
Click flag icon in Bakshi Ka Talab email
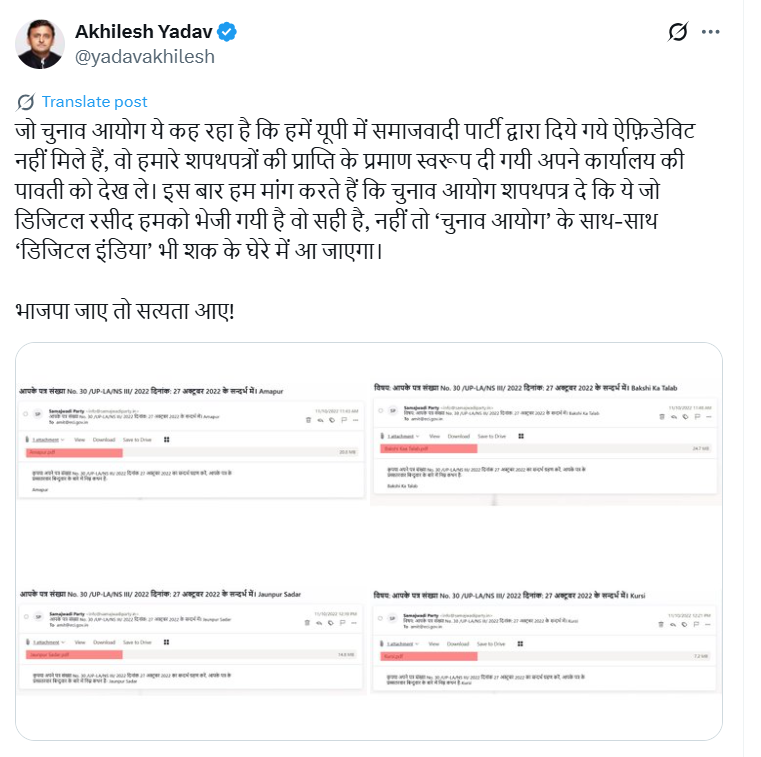(x=697, y=416)
